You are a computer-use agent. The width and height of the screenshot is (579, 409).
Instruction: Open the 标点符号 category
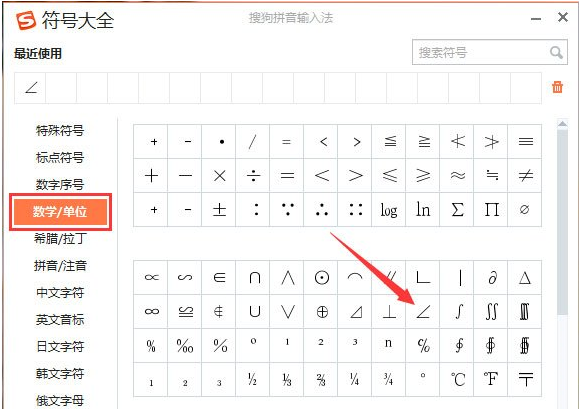pos(60,158)
